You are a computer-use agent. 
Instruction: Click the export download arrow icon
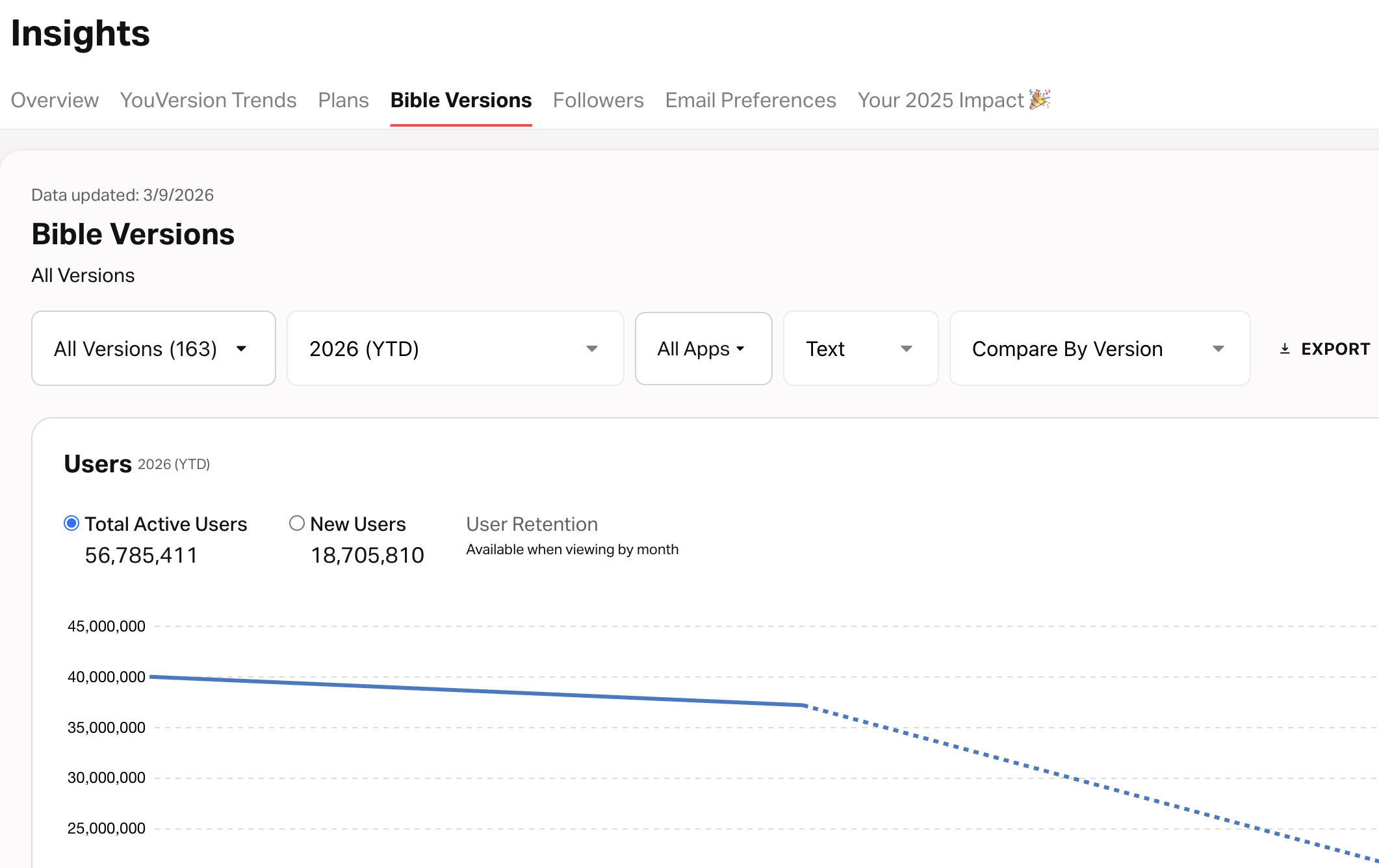(x=1285, y=349)
